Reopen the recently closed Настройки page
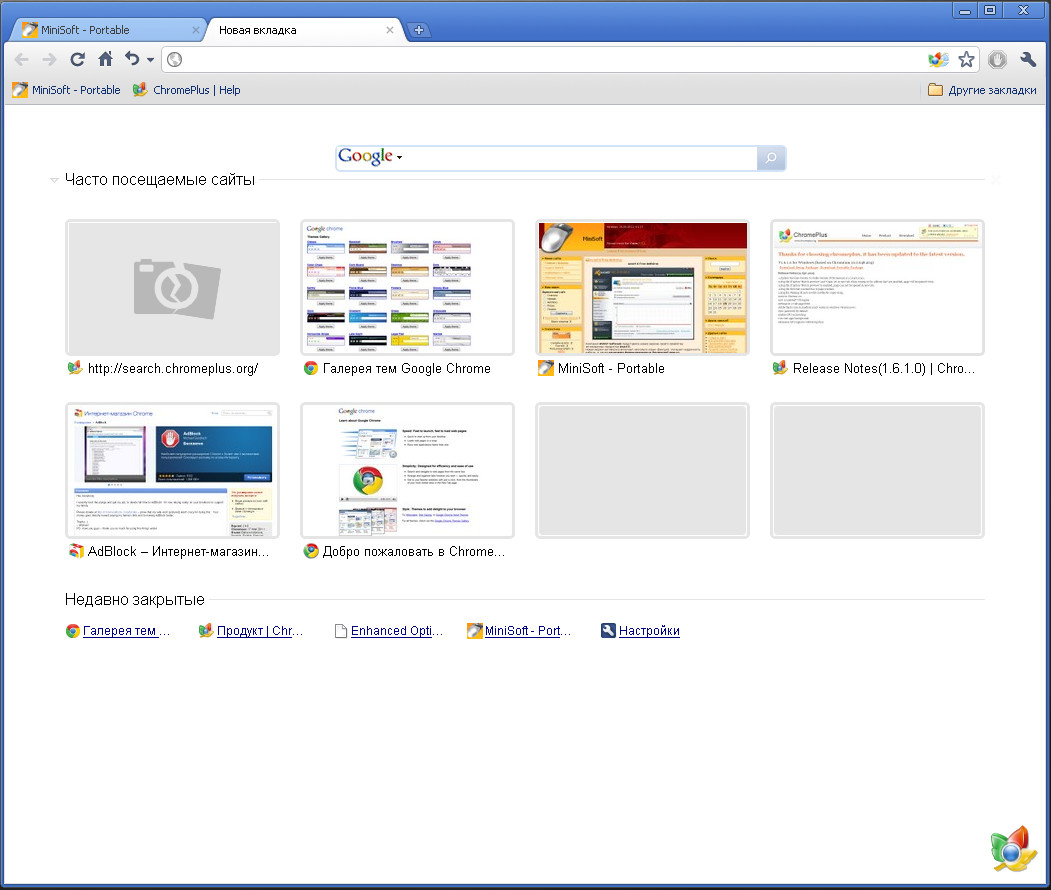 pos(650,631)
